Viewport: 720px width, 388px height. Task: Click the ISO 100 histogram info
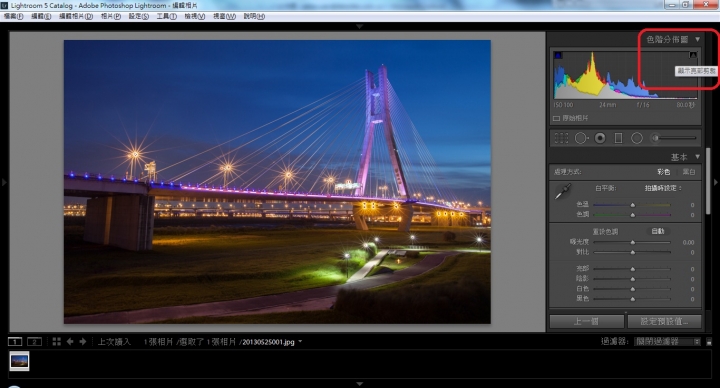tap(563, 105)
